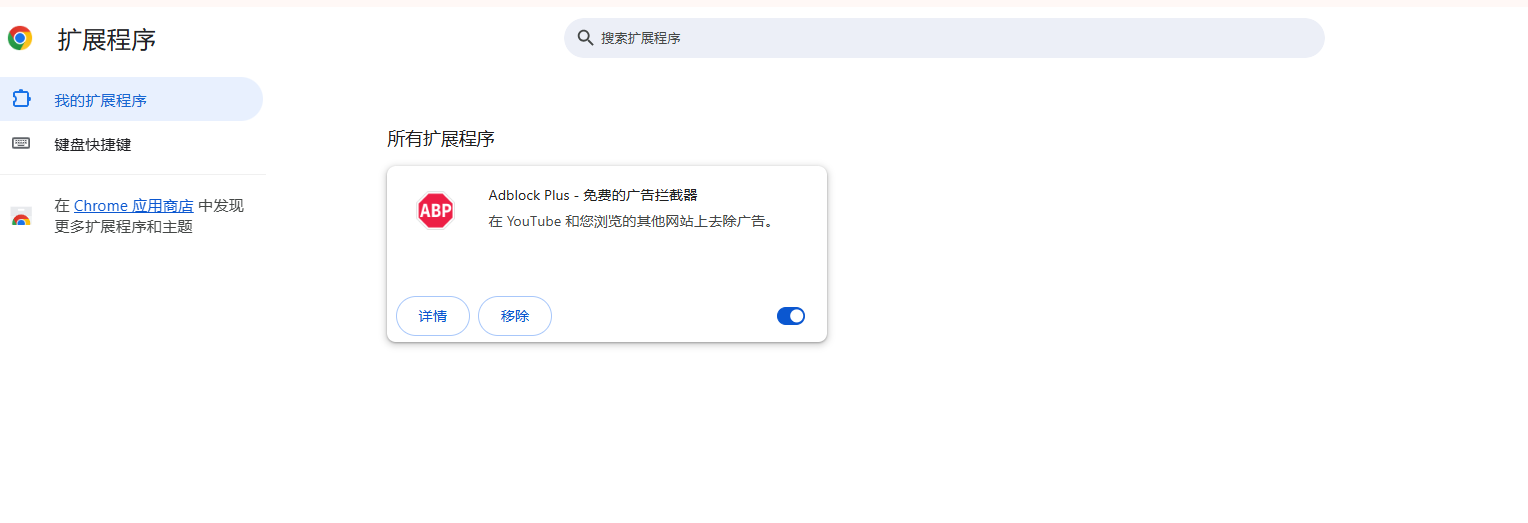Open Adblock Plus 详情 button
The height and width of the screenshot is (523, 1528).
pos(433,316)
